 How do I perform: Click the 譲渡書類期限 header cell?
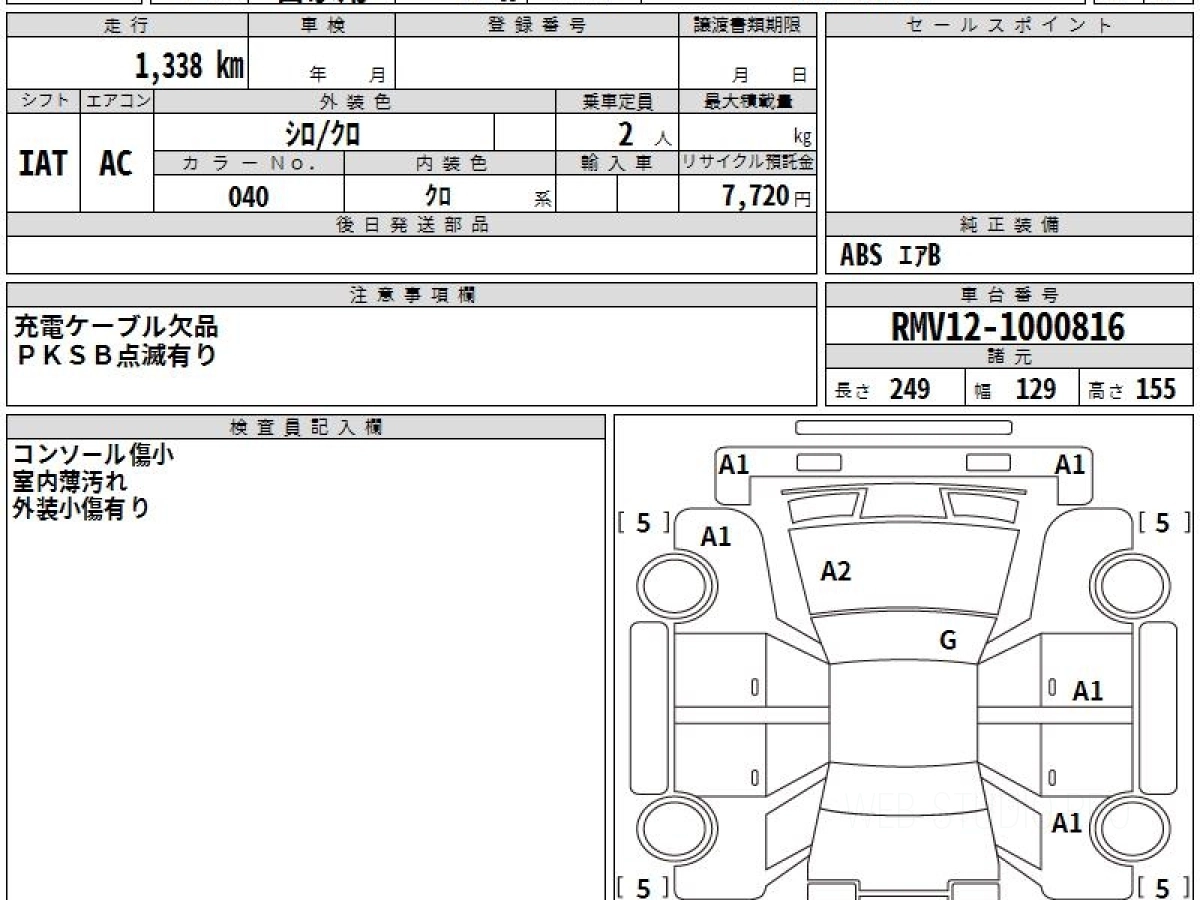click(748, 26)
